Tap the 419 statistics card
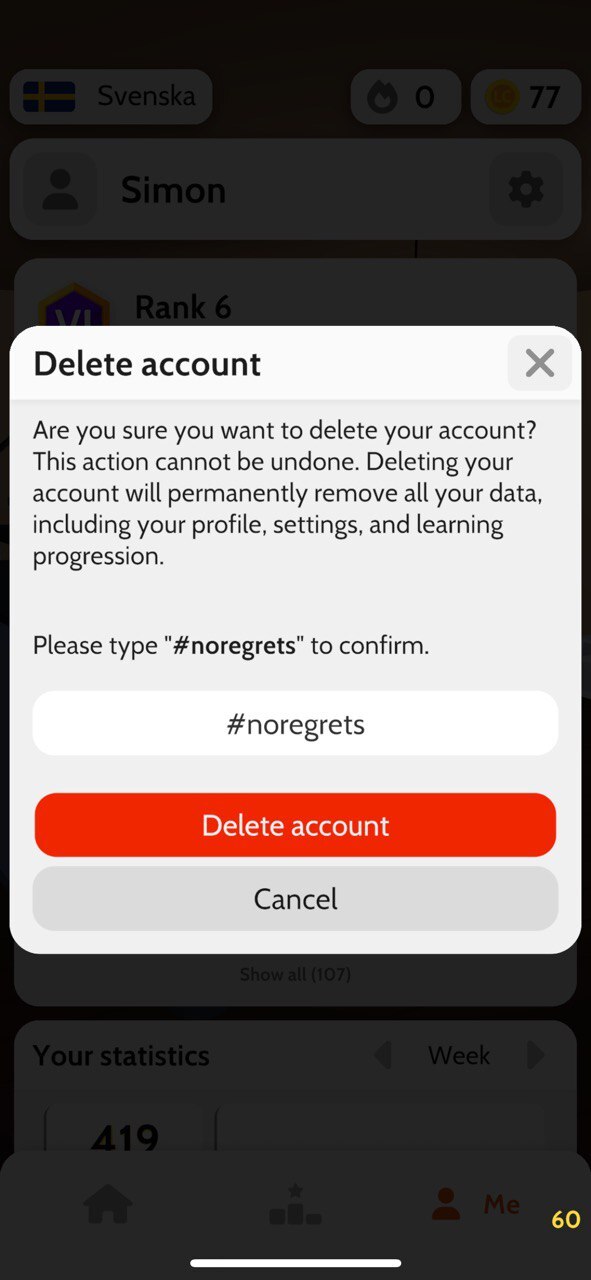Screen dimensions: 591x1280 pyautogui.click(x=125, y=1128)
